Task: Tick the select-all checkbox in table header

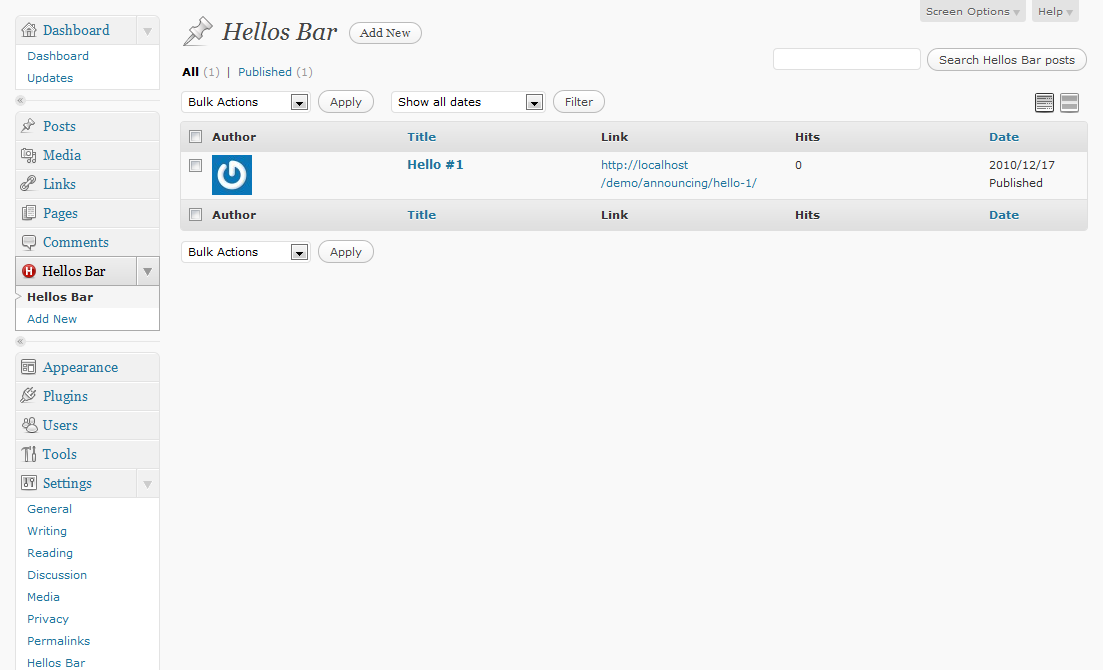Action: [x=196, y=137]
